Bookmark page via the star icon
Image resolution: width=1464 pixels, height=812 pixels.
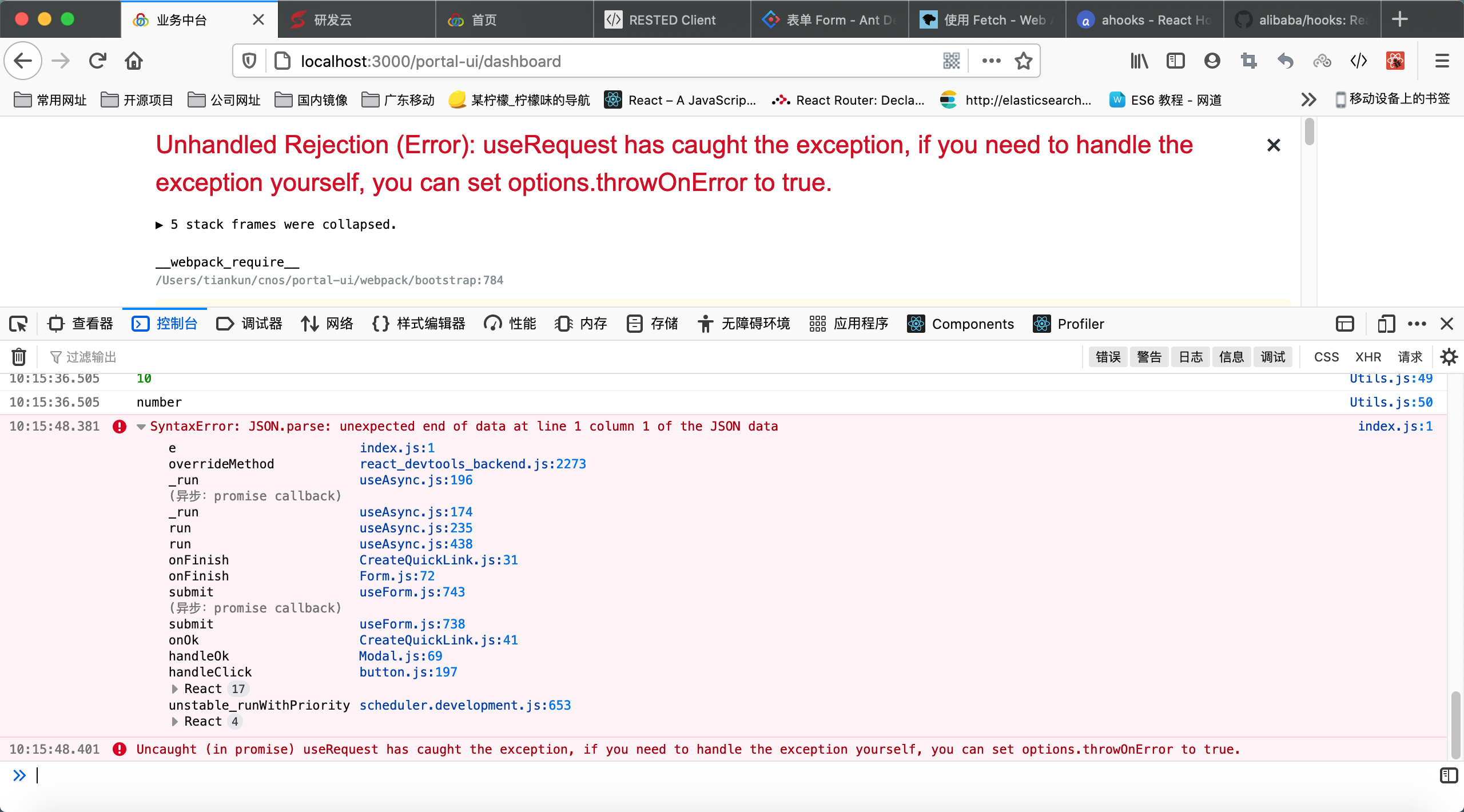point(1023,61)
